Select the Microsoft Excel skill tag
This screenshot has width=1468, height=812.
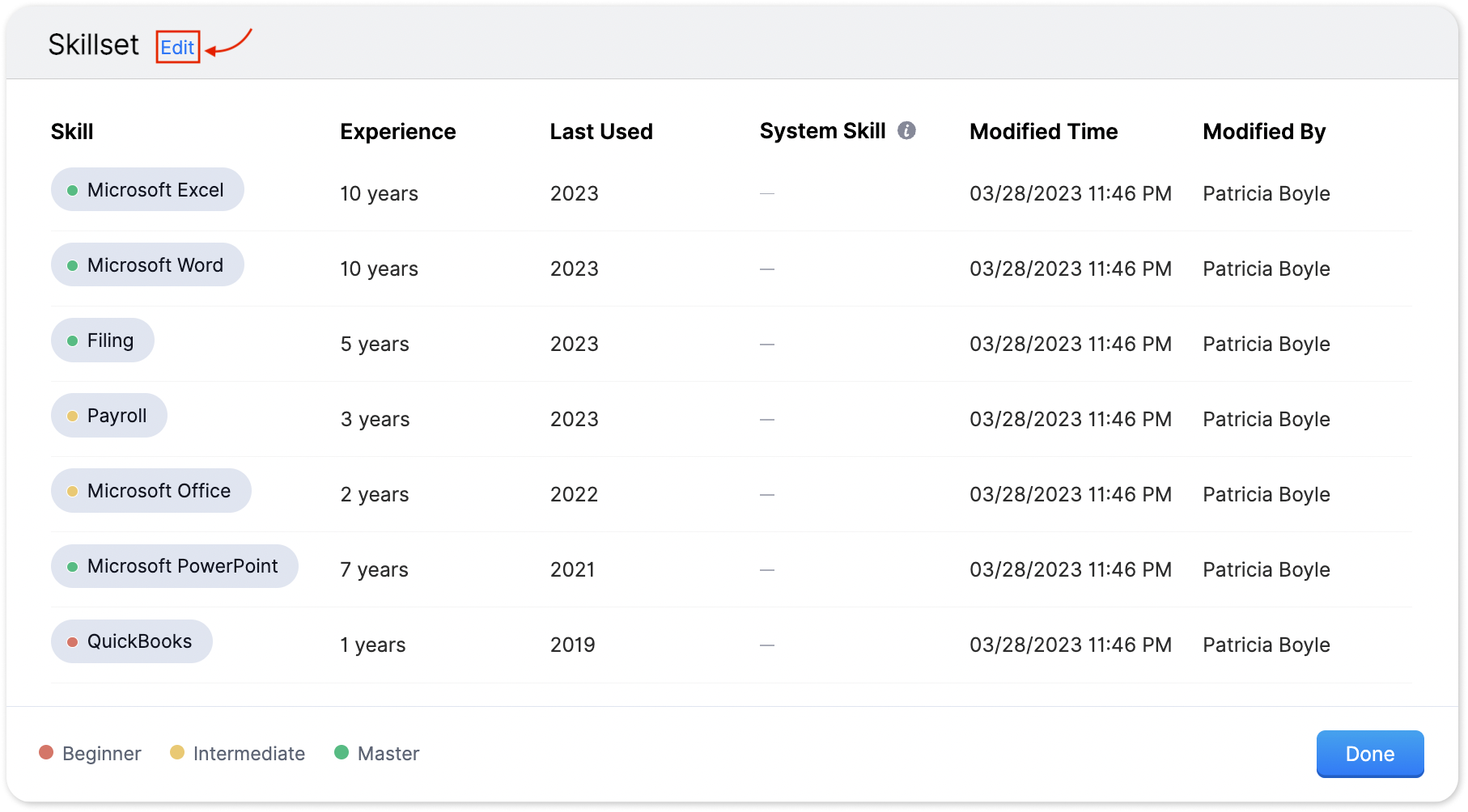[x=147, y=190]
